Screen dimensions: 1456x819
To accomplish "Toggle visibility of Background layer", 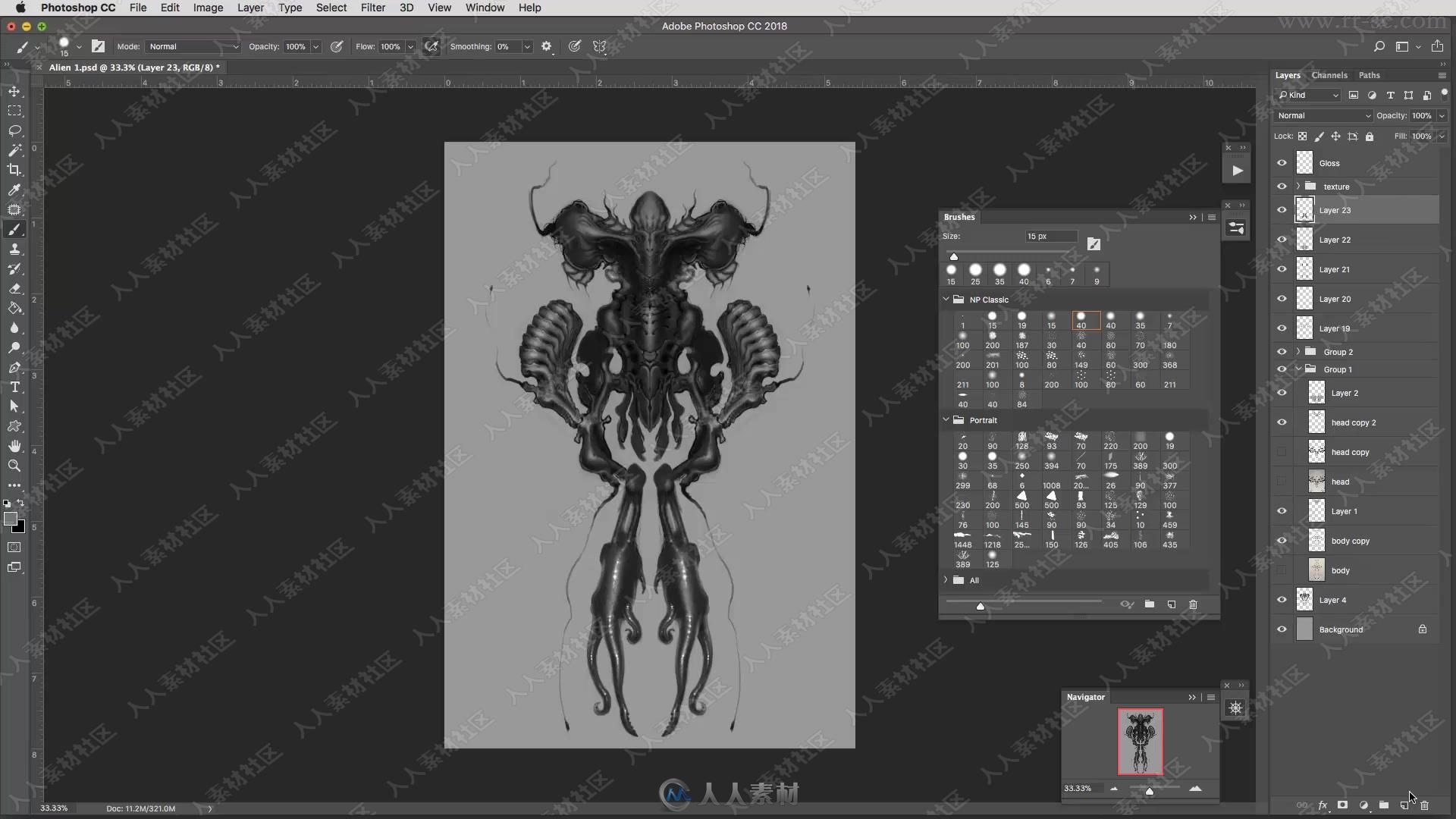I will 1281,629.
